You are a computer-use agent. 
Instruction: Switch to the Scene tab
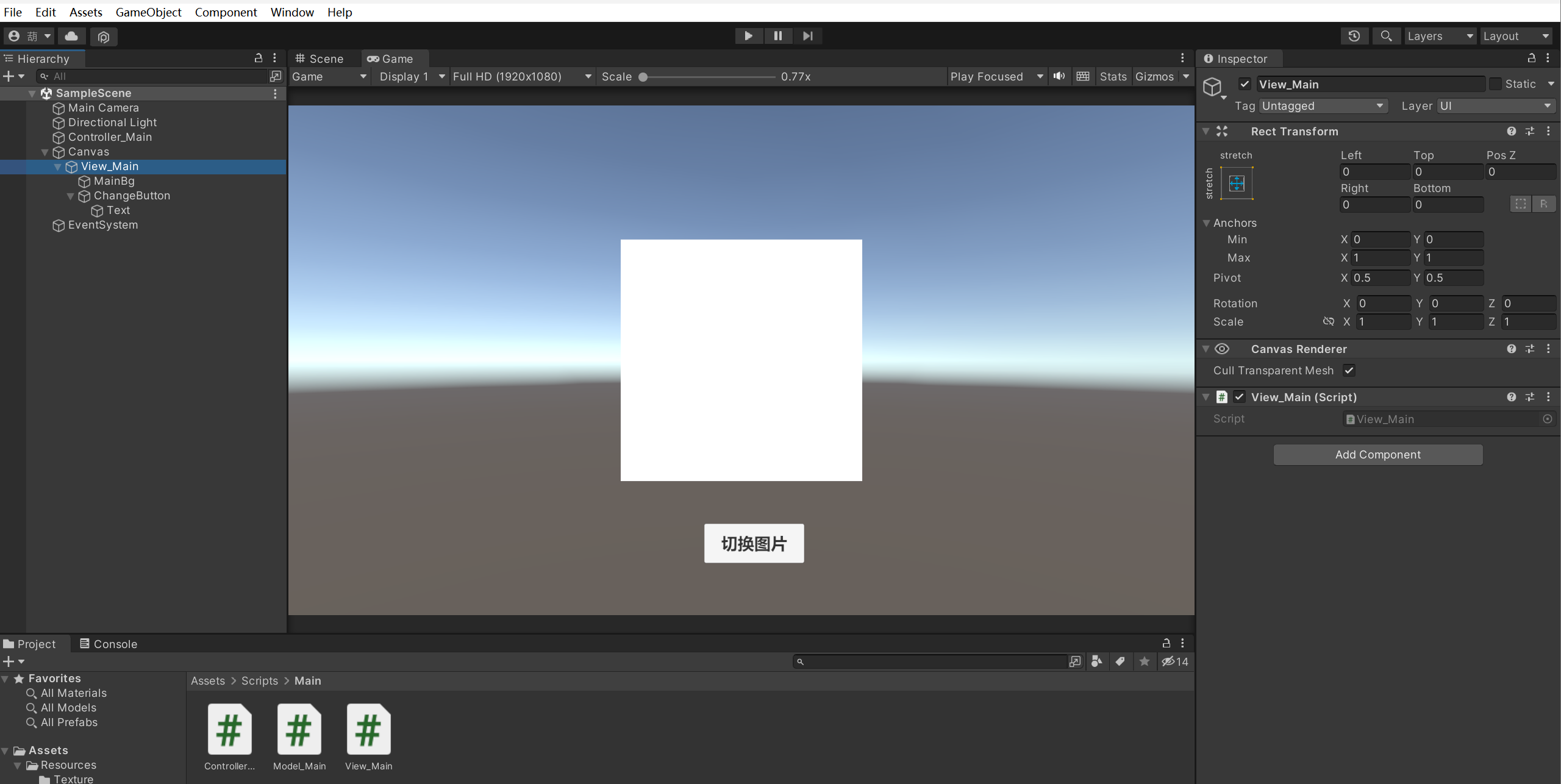(323, 59)
